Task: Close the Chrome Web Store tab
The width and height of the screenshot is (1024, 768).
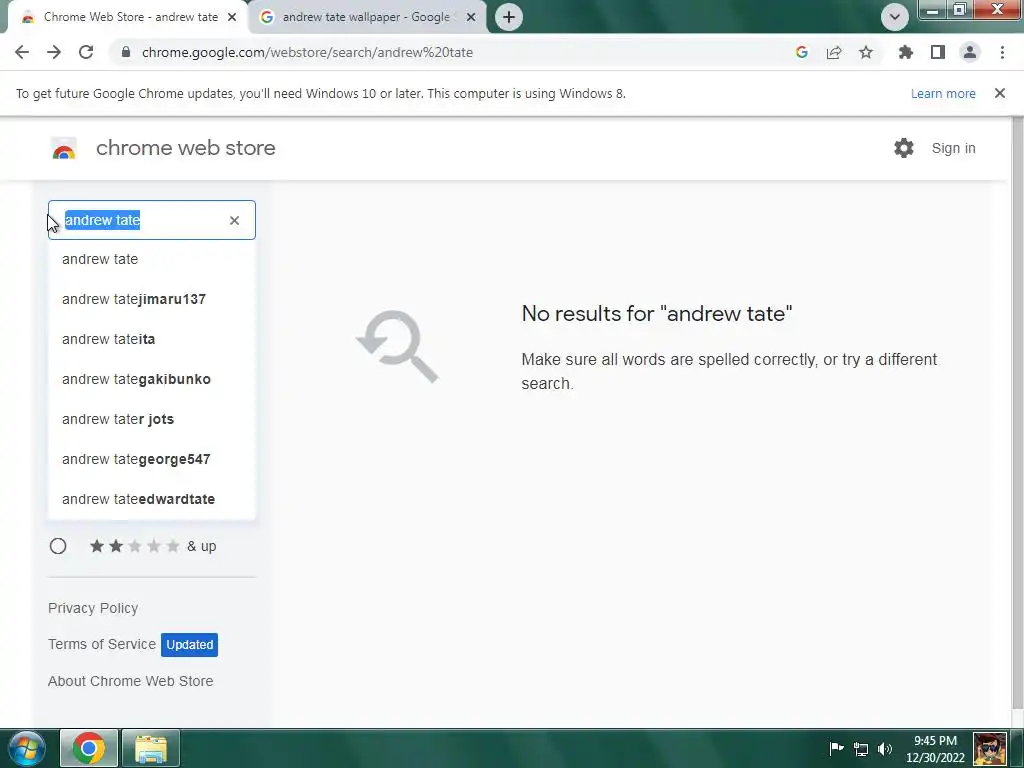Action: click(232, 17)
